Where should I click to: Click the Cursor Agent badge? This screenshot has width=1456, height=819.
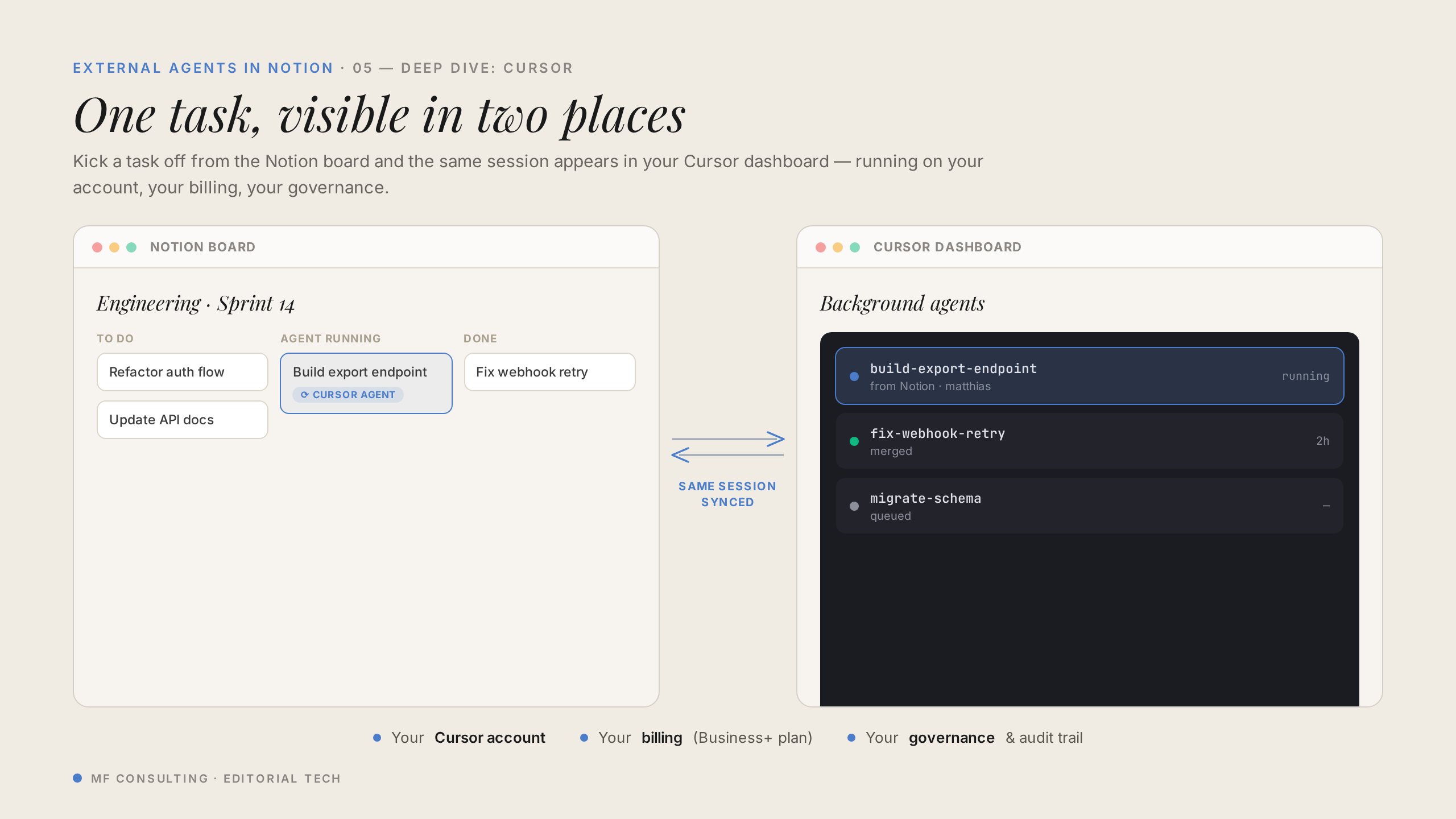(348, 395)
